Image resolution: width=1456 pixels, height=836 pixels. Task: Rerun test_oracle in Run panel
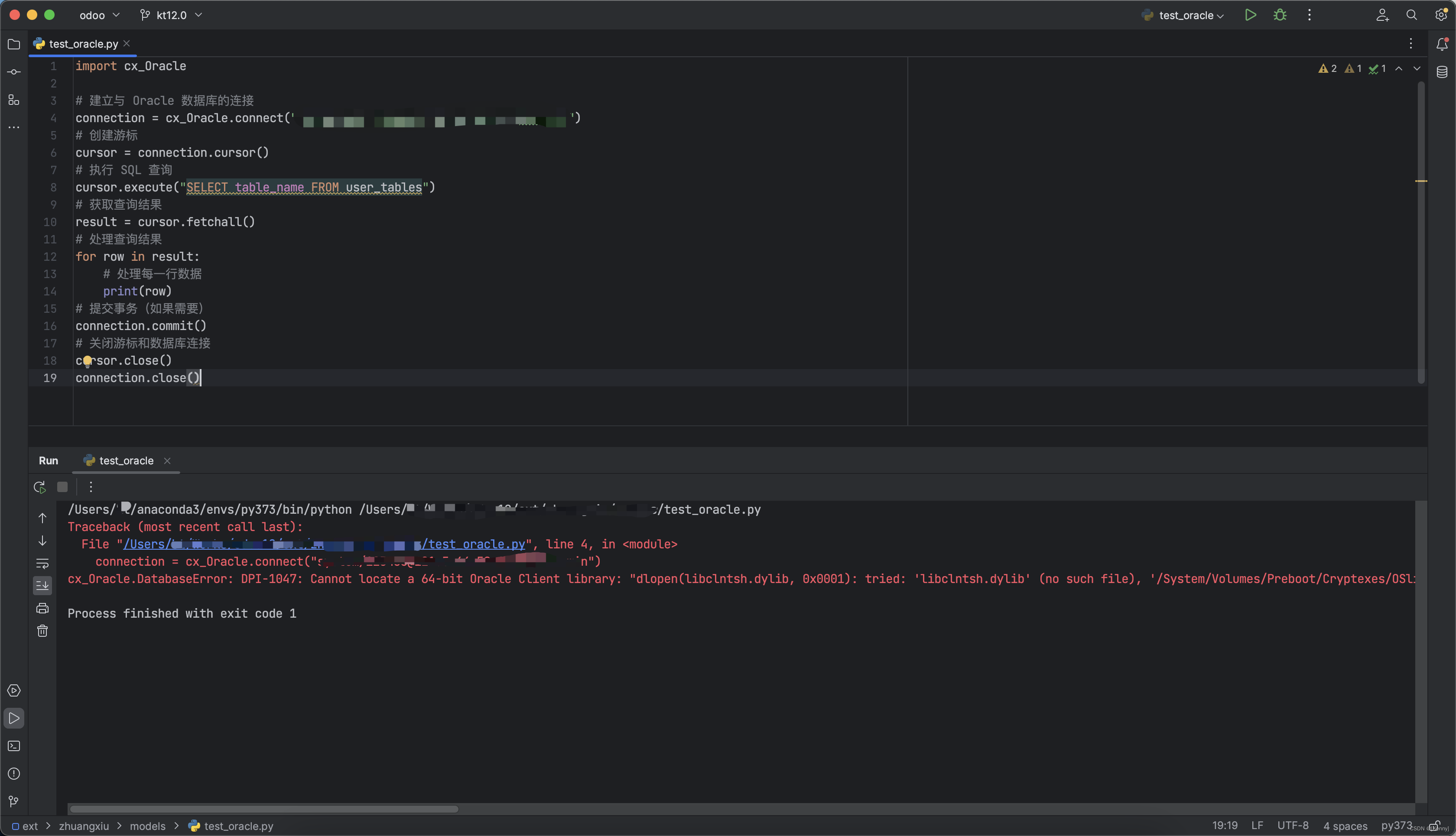pyautogui.click(x=39, y=487)
